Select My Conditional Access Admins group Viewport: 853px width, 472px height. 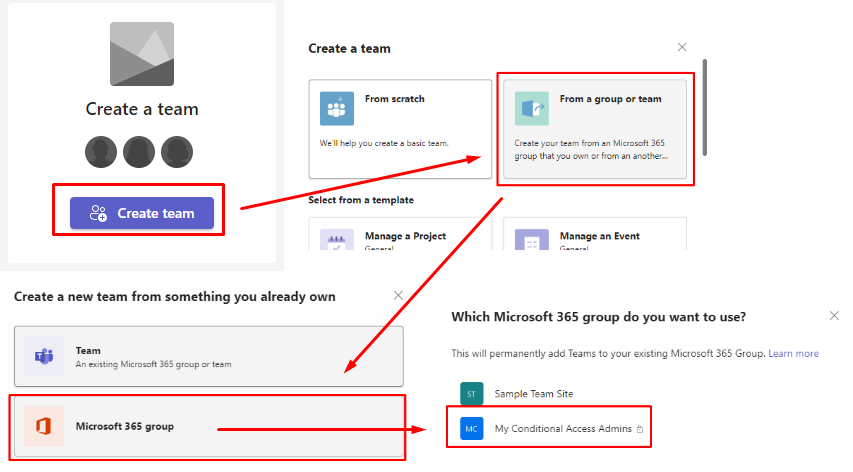point(563,429)
